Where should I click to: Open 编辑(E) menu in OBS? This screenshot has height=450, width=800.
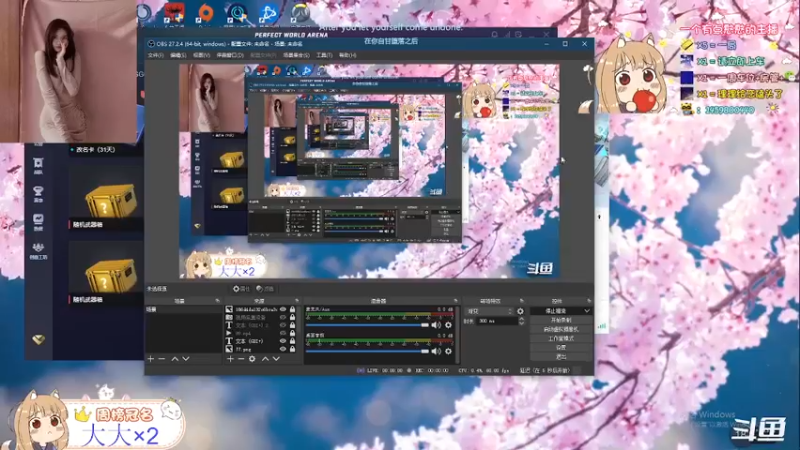click(x=178, y=55)
